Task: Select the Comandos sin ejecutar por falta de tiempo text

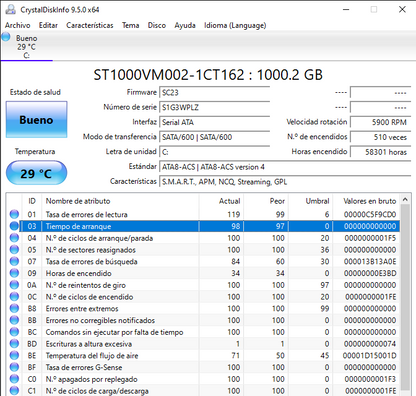Action: 114,332
